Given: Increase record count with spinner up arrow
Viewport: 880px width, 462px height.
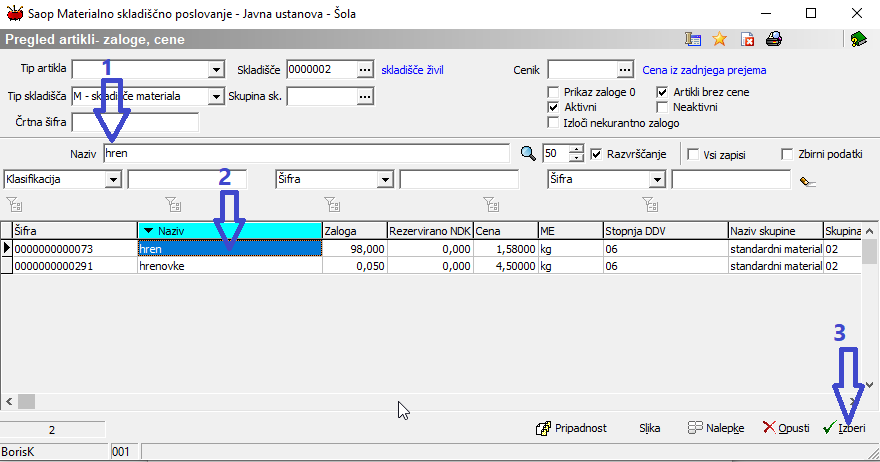Looking at the screenshot, I should [x=576, y=149].
